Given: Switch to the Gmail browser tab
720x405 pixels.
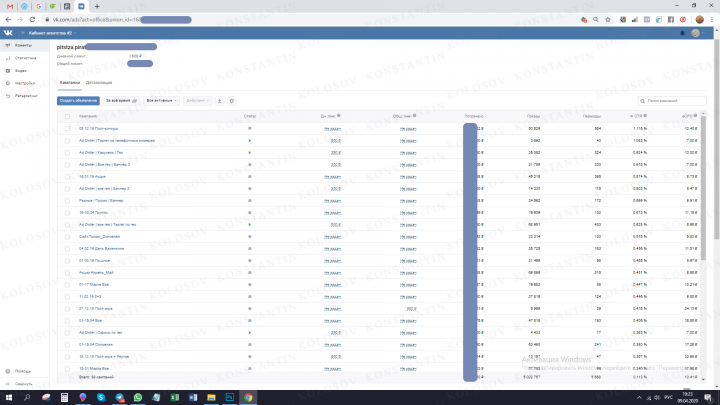Looking at the screenshot, I should 10,6.
